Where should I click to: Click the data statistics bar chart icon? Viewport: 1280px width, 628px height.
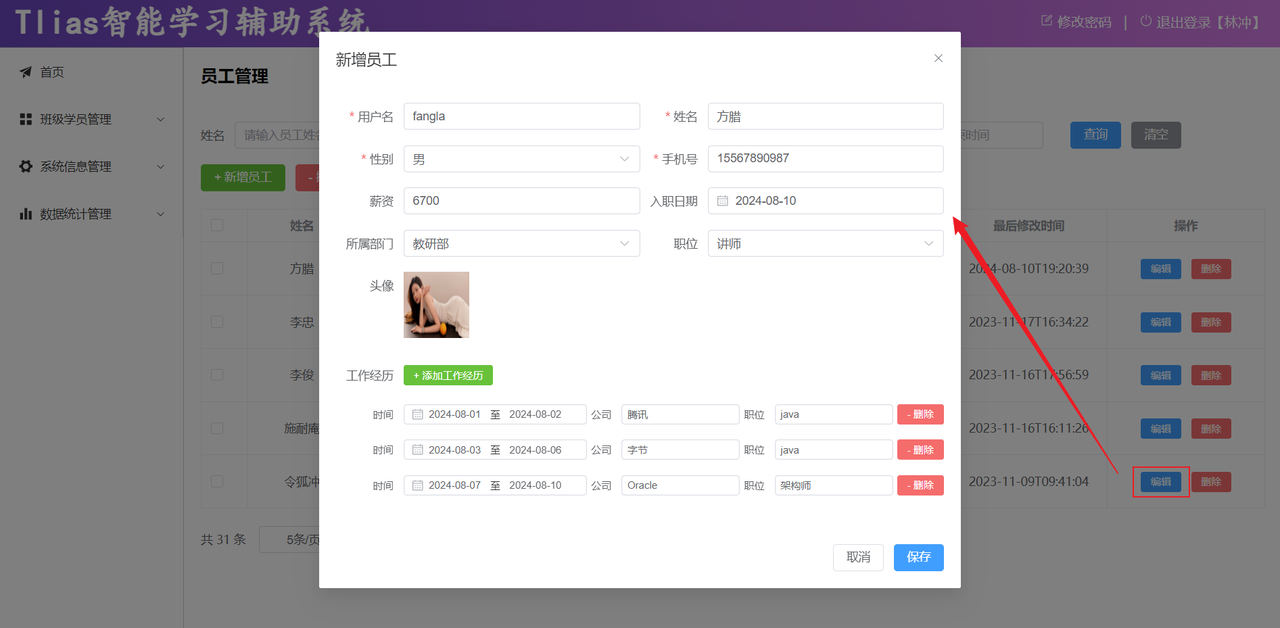26,214
